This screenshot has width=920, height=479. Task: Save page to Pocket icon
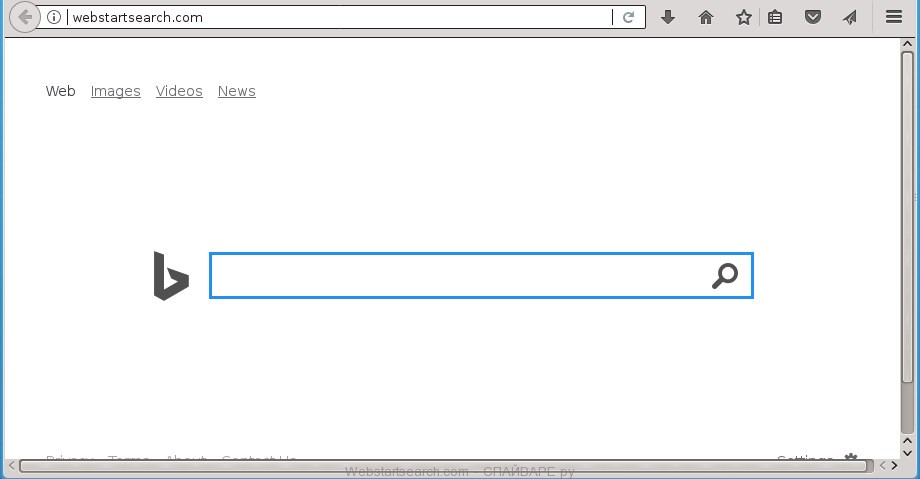813,18
